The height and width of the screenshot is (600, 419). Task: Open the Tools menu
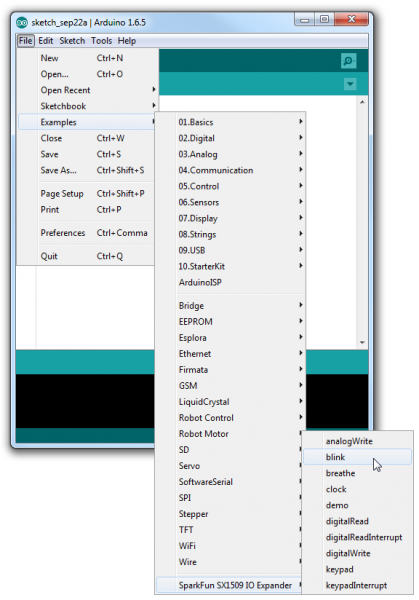coord(101,41)
